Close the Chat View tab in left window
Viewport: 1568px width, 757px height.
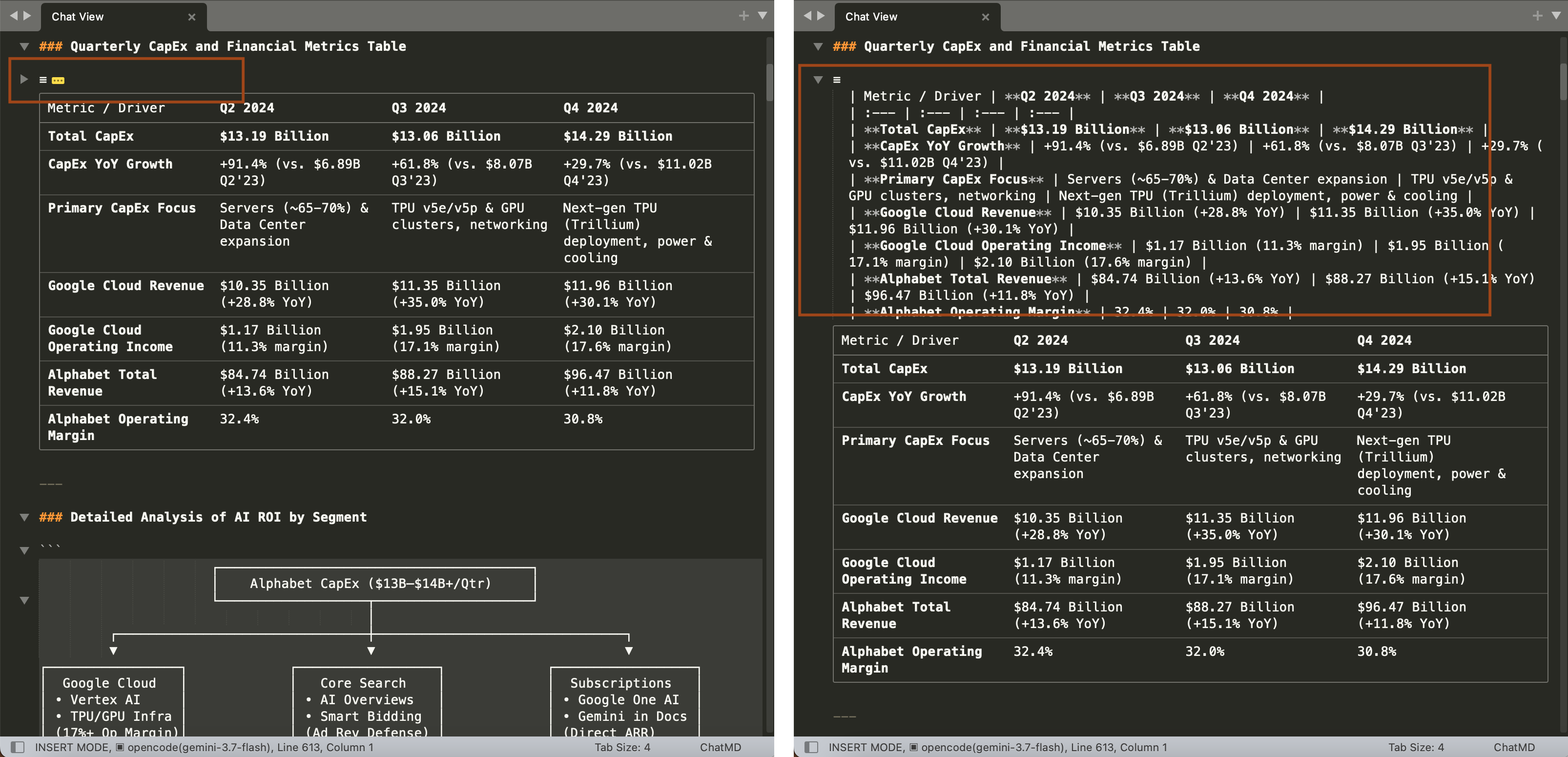pyautogui.click(x=192, y=17)
